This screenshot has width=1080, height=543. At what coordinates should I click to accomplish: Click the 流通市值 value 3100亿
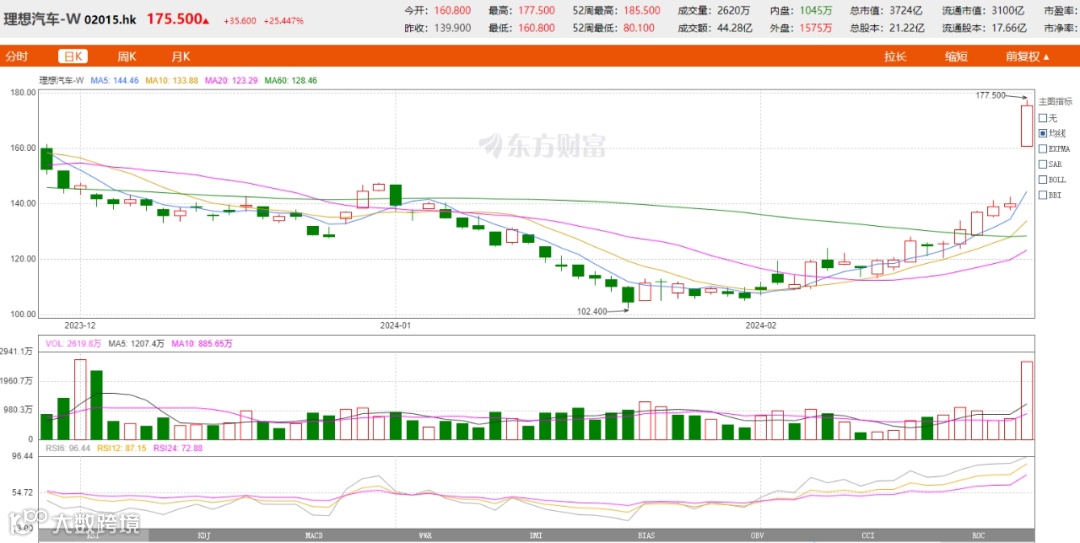coord(1010,10)
